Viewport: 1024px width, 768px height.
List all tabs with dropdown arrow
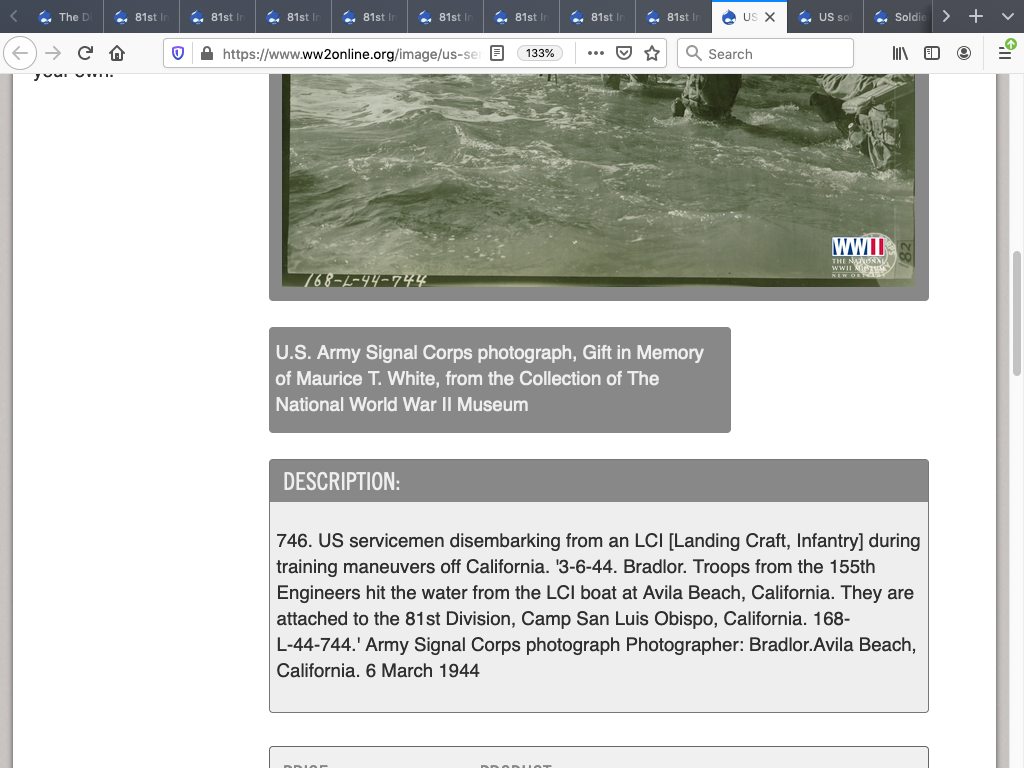click(1006, 16)
